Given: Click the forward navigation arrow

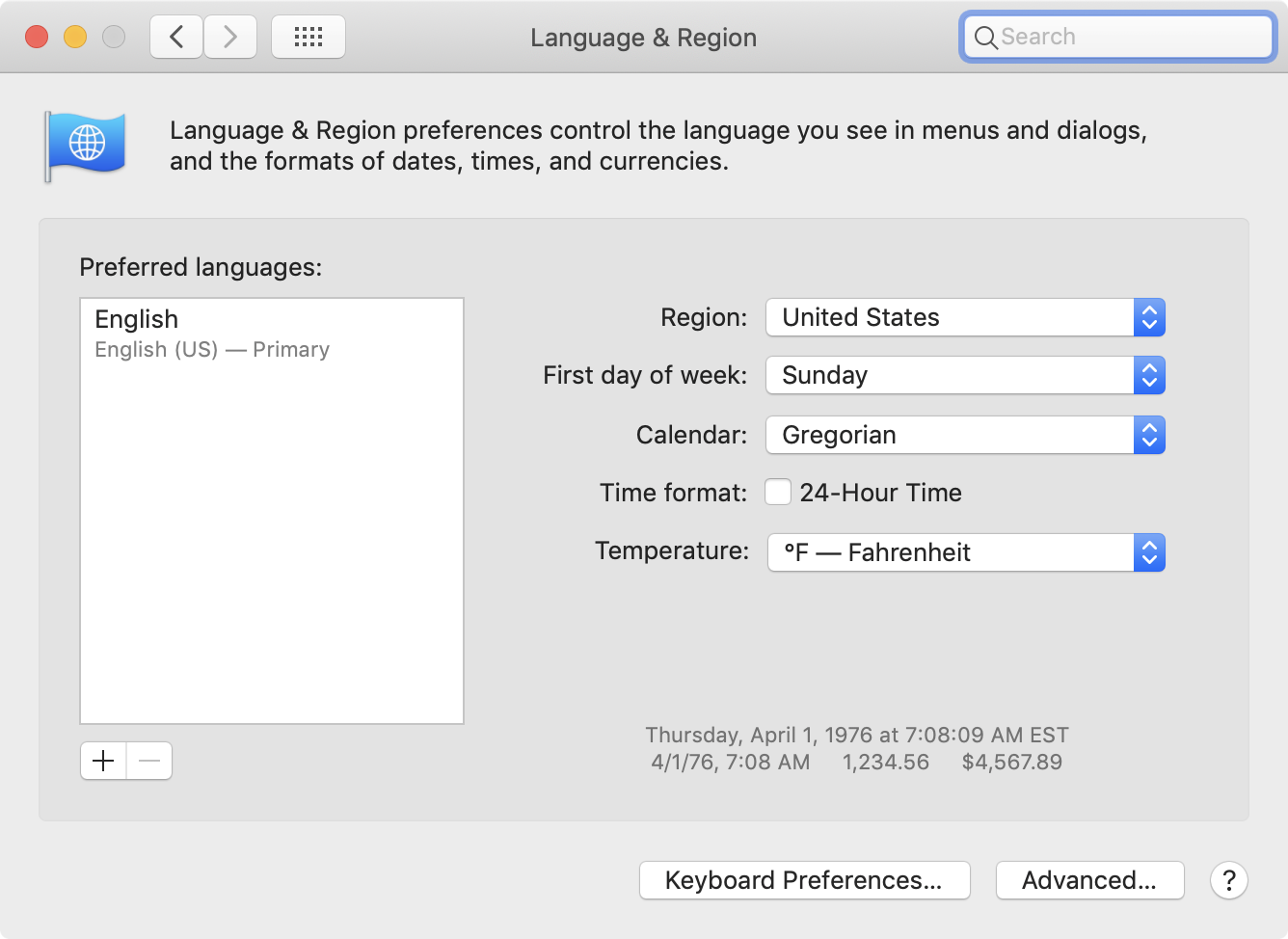Looking at the screenshot, I should (230, 36).
